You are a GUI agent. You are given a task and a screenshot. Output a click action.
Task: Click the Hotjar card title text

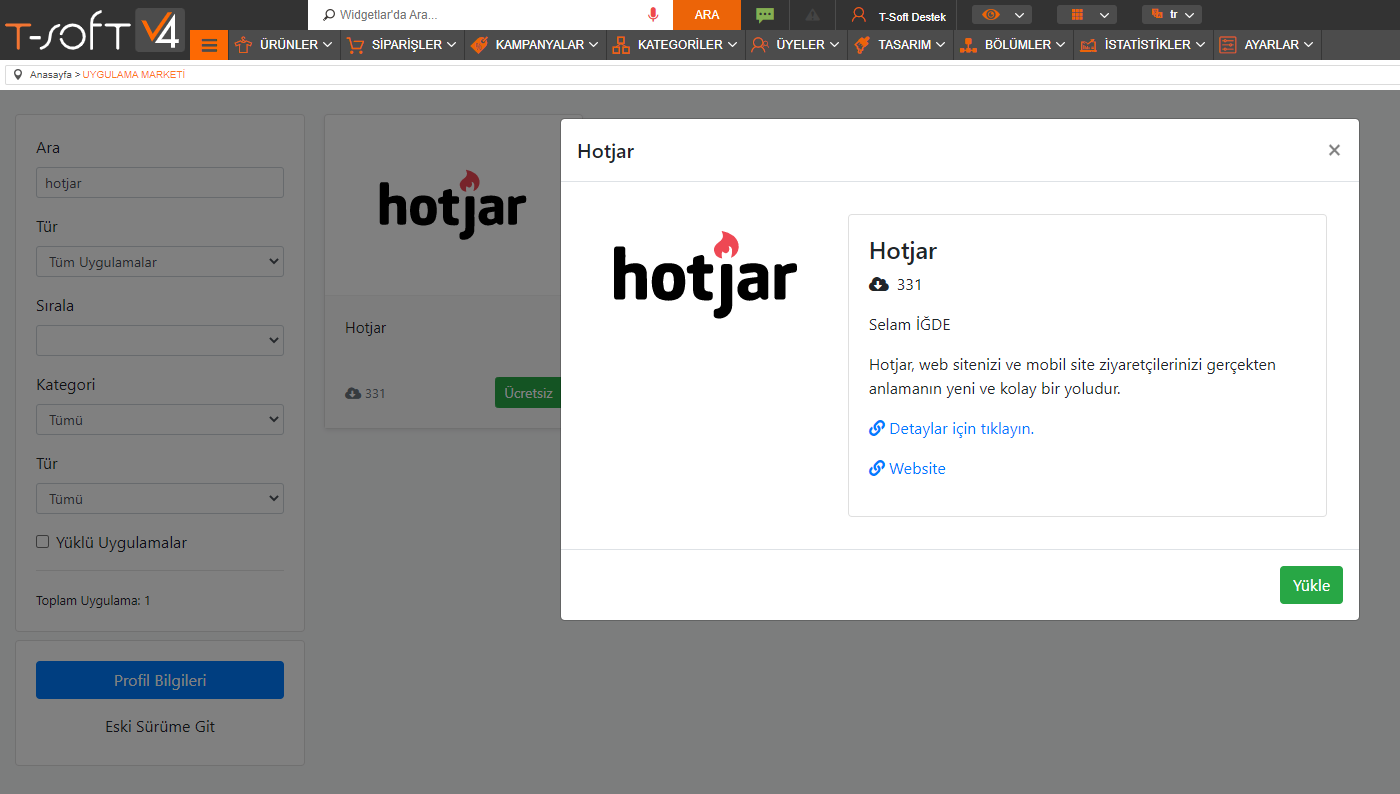(x=365, y=327)
